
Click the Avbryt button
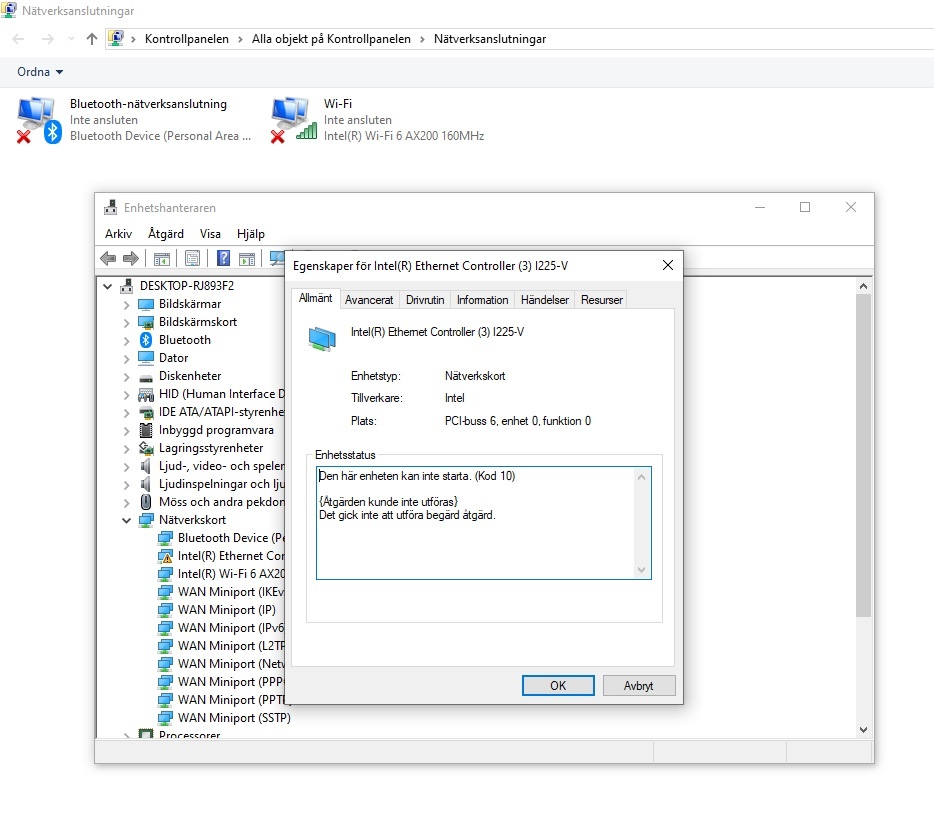[x=639, y=686]
